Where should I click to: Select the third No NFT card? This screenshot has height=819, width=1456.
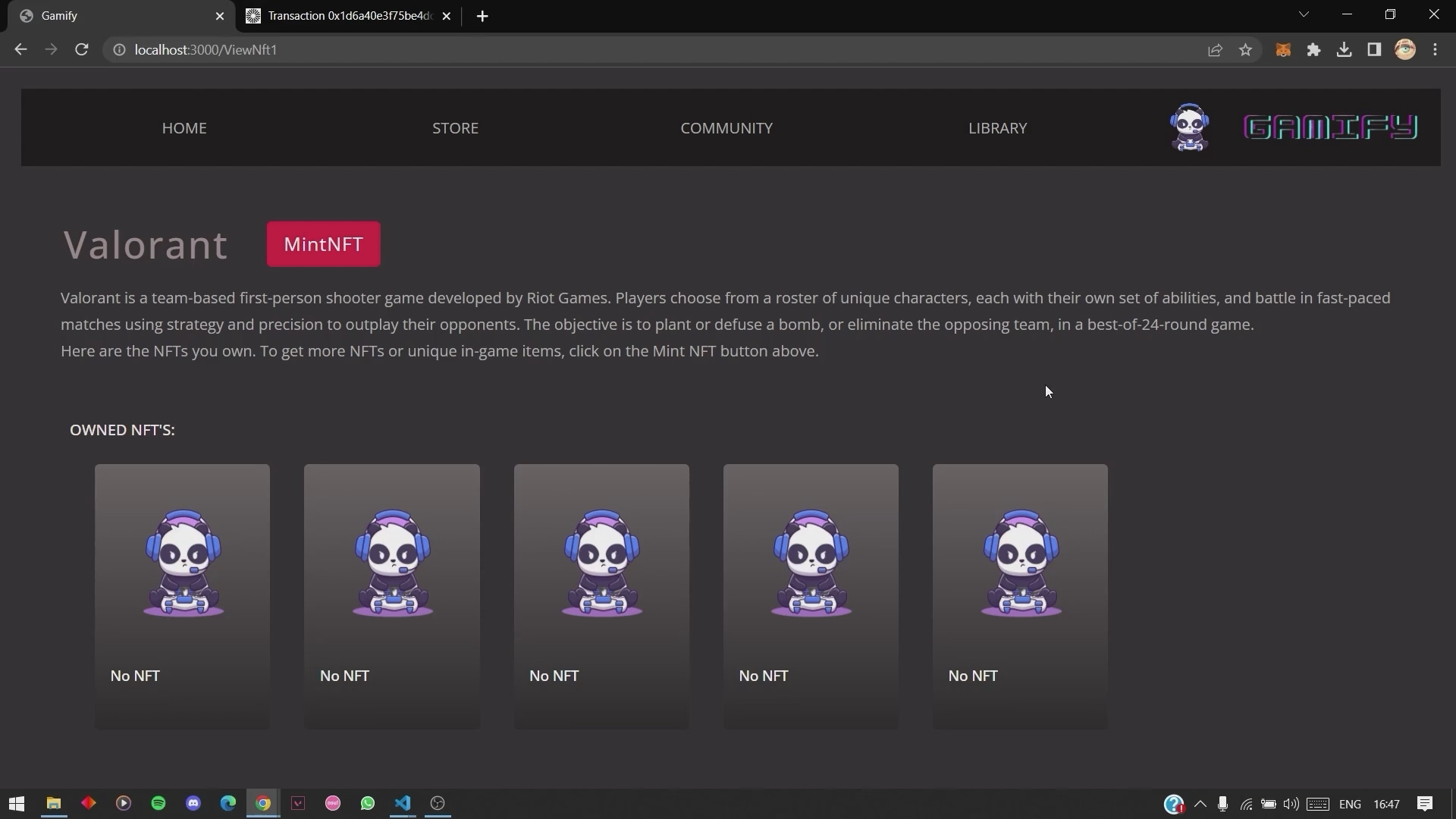(601, 597)
